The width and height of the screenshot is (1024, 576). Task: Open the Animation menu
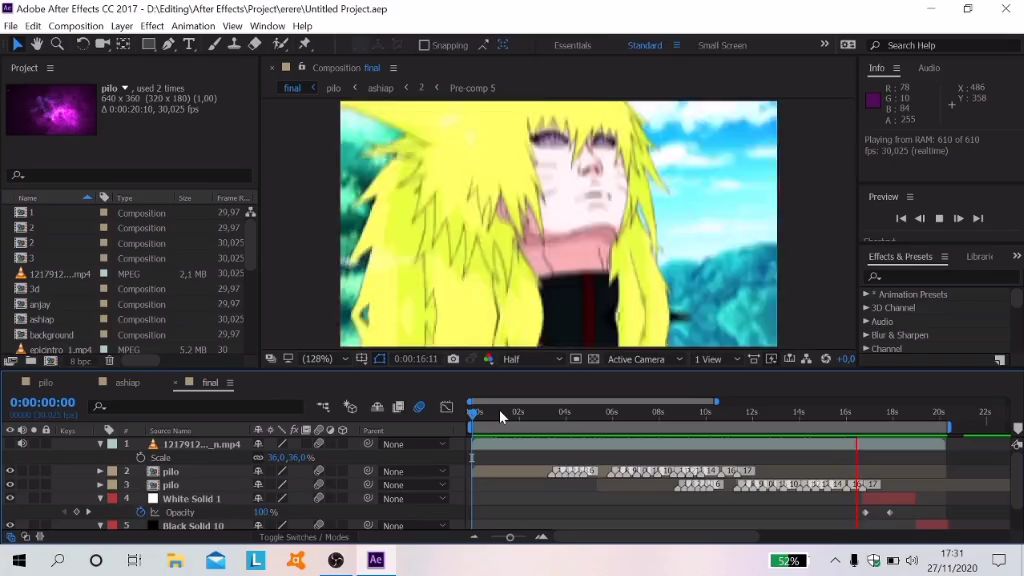(193, 26)
